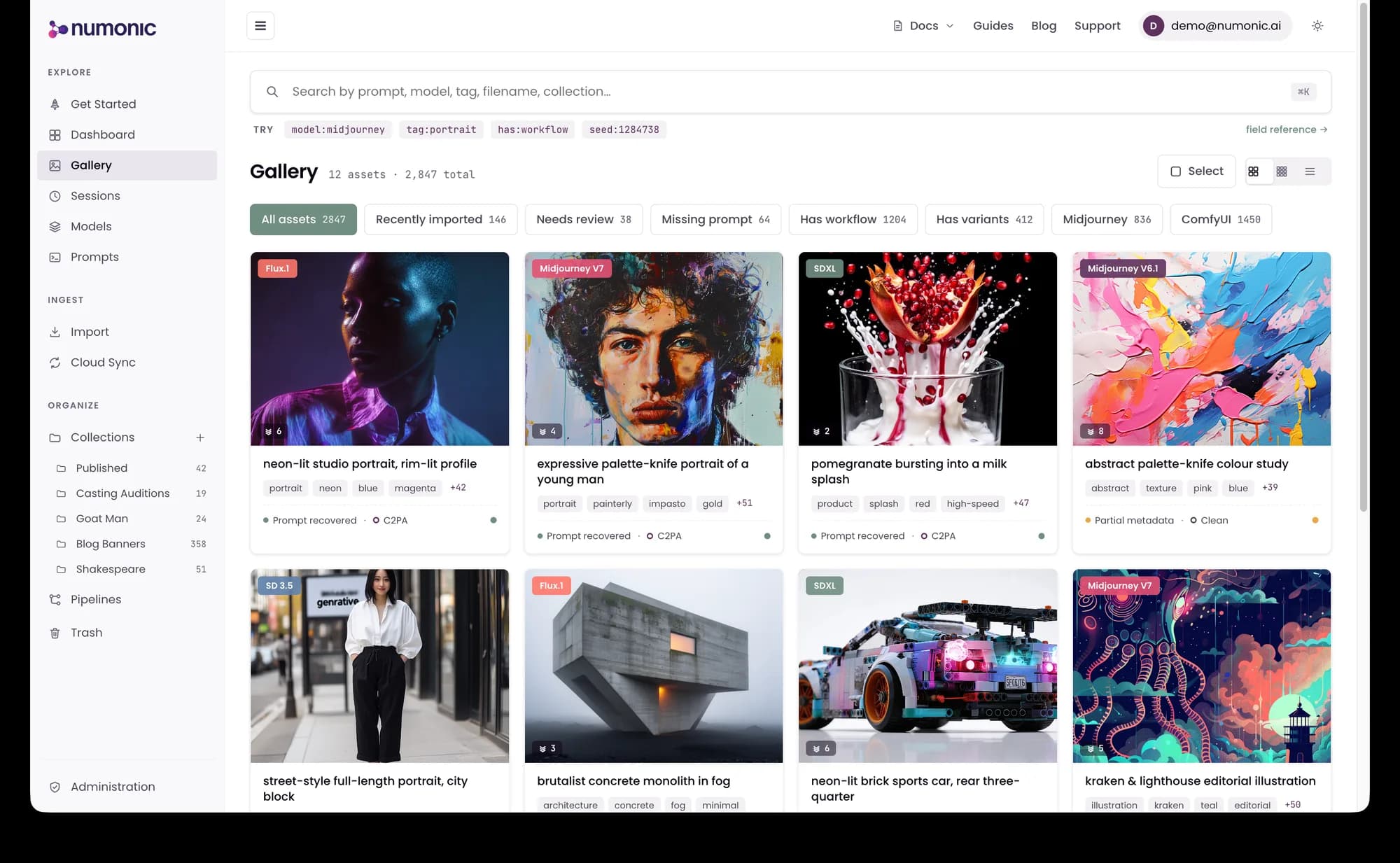Screen dimensions: 1400x863
Task: Apply the has:workflow search suggestion
Action: click(x=533, y=129)
